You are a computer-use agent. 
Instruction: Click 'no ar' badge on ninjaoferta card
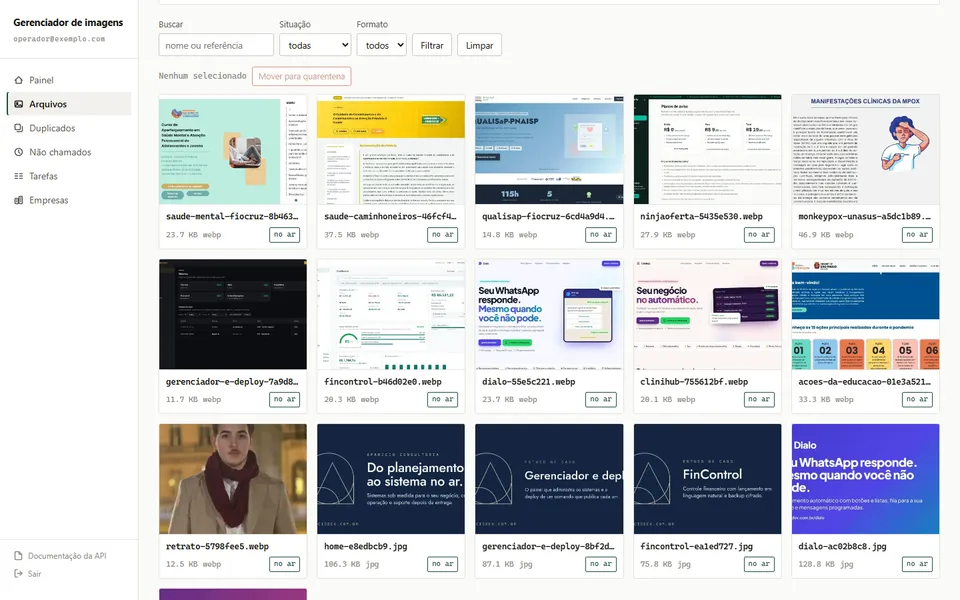point(759,234)
